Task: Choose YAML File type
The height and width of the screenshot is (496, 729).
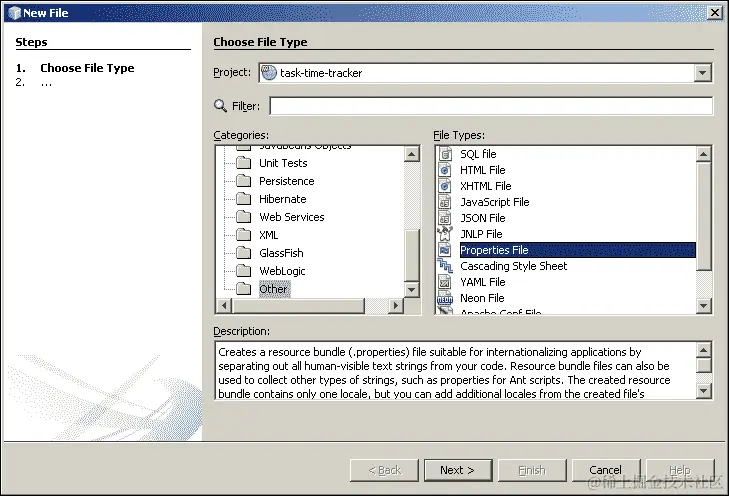Action: pos(483,282)
